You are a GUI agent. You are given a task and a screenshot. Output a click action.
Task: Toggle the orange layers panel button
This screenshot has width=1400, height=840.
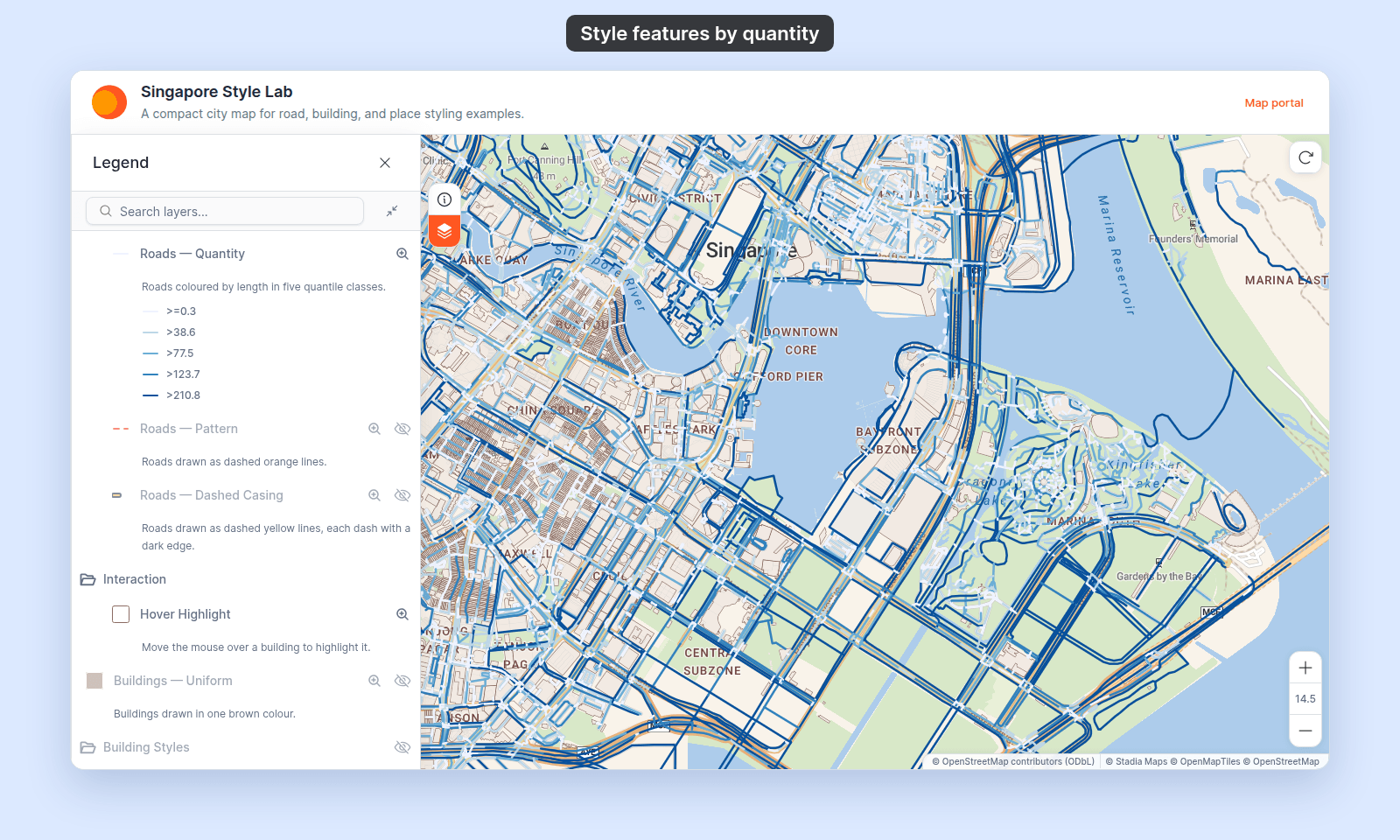click(x=444, y=231)
